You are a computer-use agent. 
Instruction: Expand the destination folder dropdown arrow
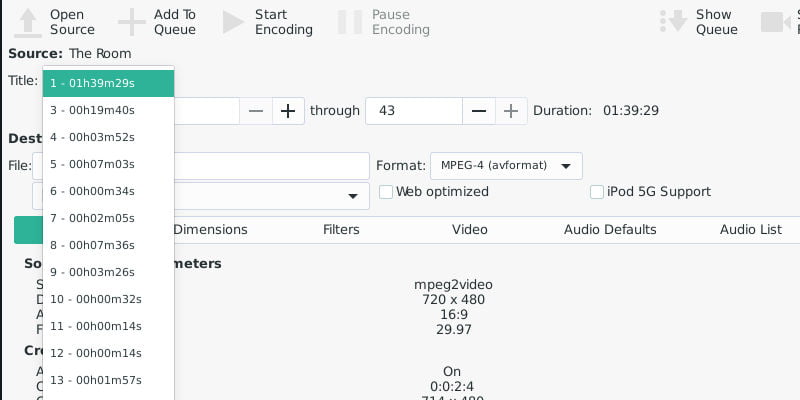pos(352,196)
